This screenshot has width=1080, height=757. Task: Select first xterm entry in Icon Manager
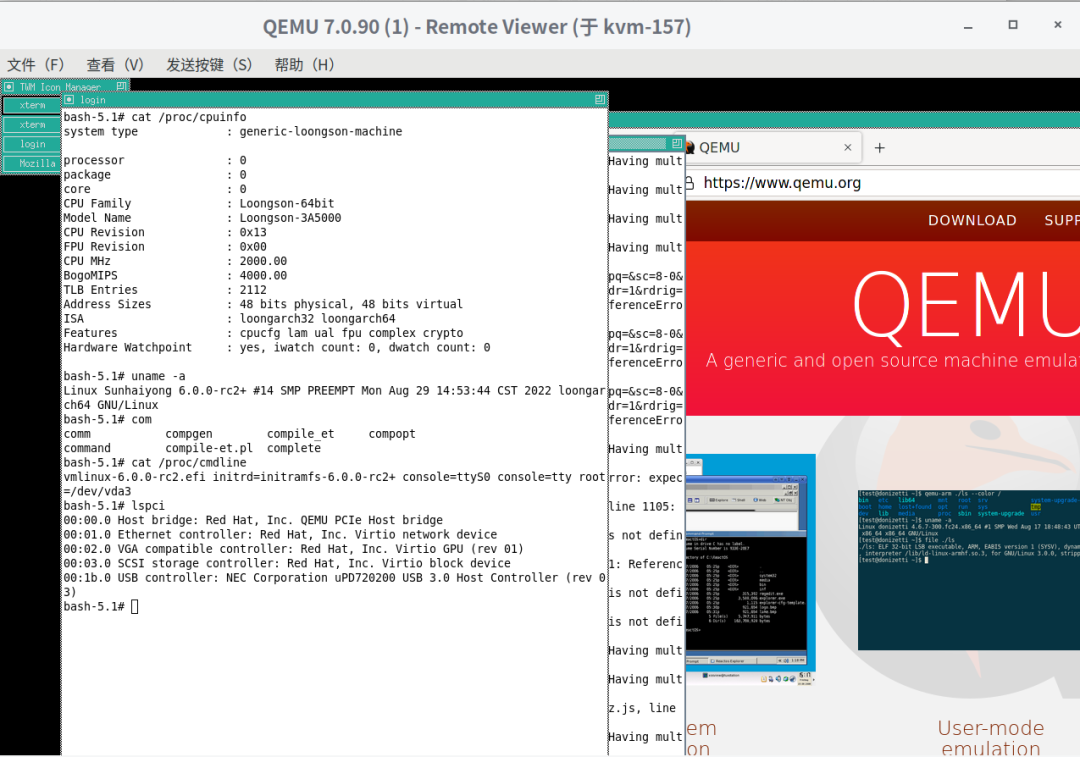click(33, 105)
